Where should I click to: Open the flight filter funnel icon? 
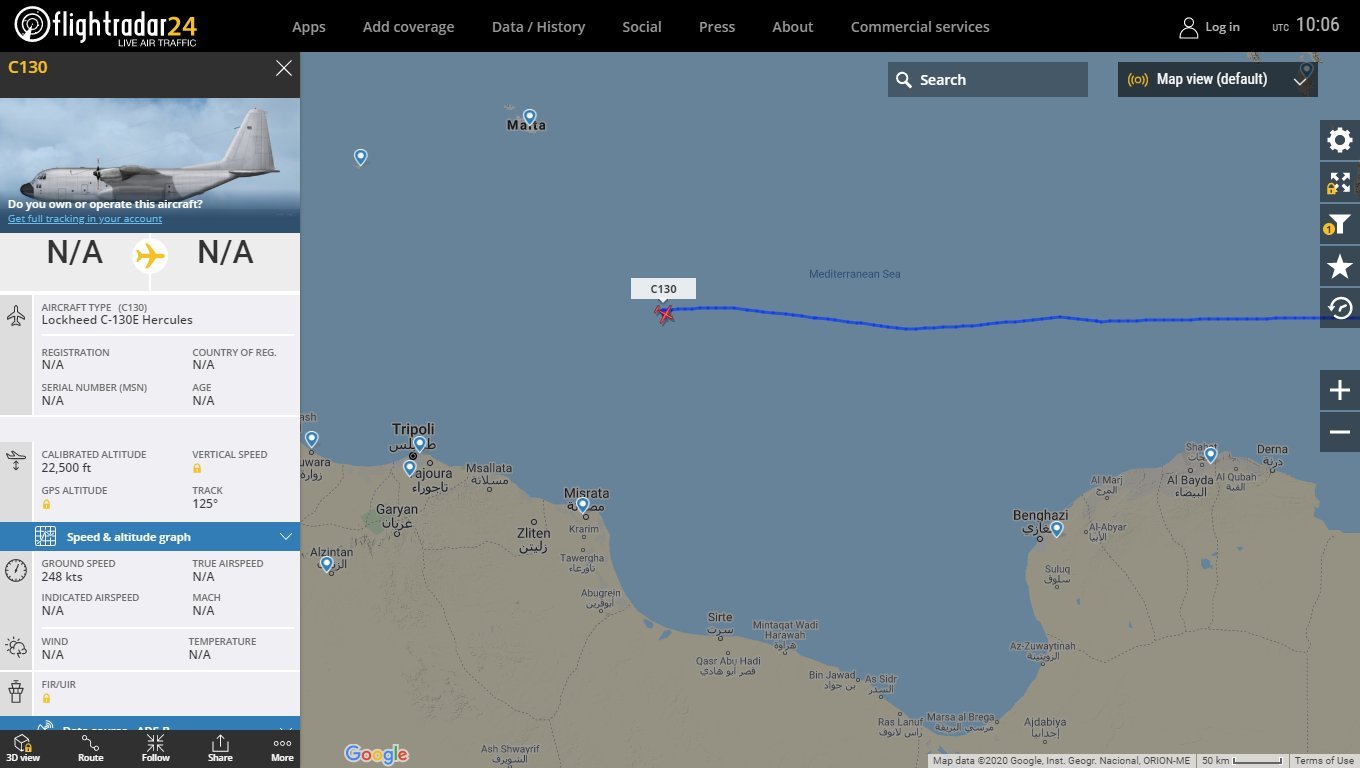(1340, 224)
